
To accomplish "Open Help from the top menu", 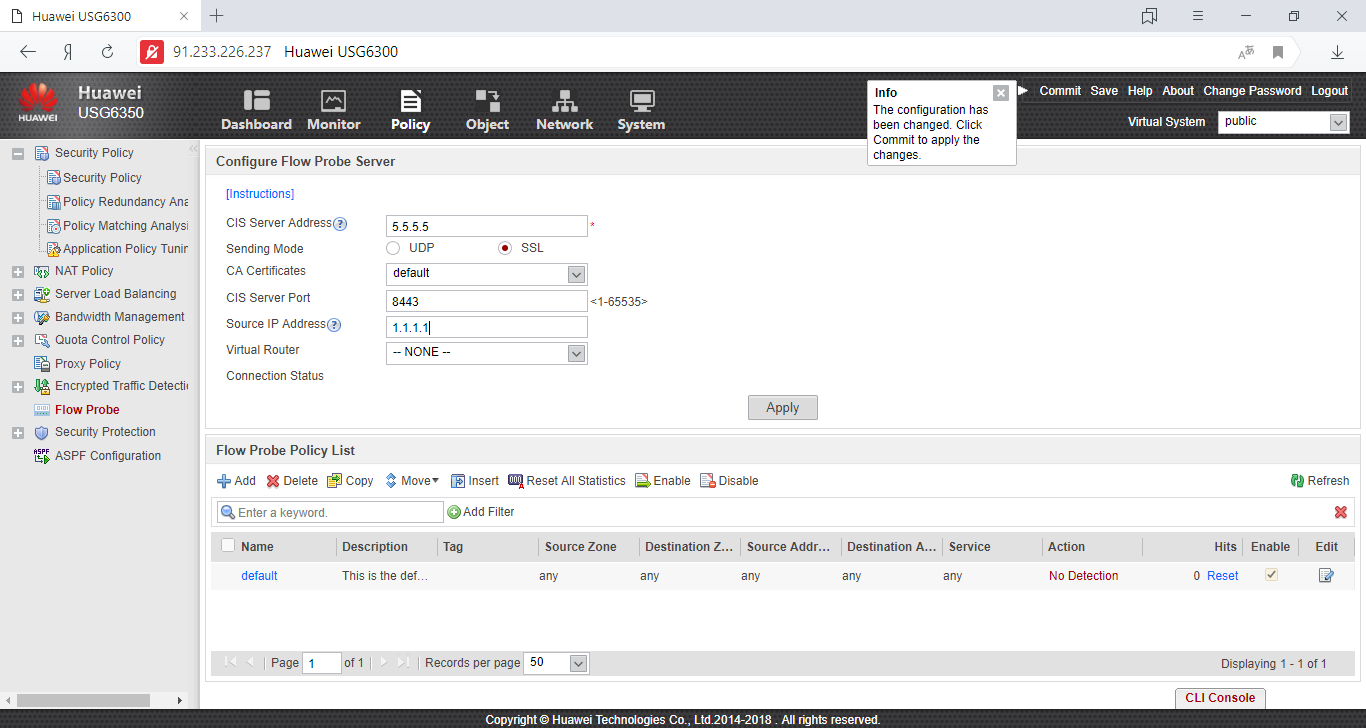I will click(x=1140, y=91).
